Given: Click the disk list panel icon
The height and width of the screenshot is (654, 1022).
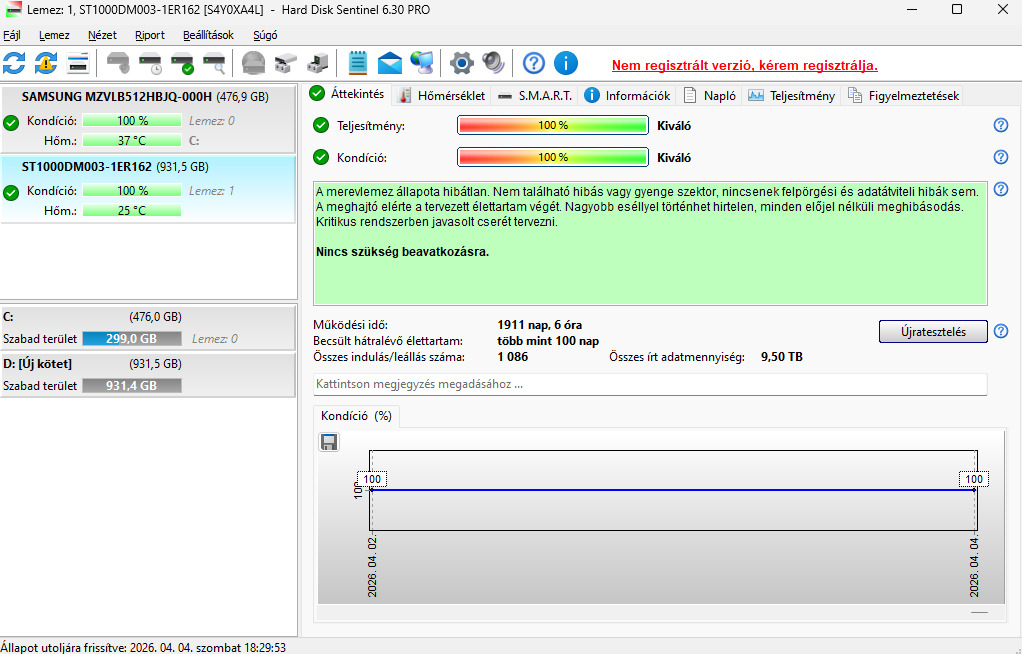Looking at the screenshot, I should click(78, 63).
